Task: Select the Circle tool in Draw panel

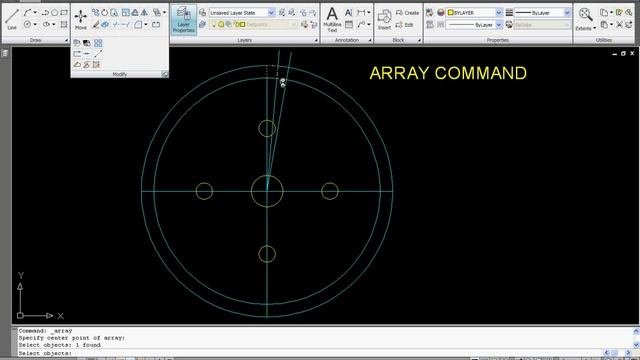Action: point(27,24)
